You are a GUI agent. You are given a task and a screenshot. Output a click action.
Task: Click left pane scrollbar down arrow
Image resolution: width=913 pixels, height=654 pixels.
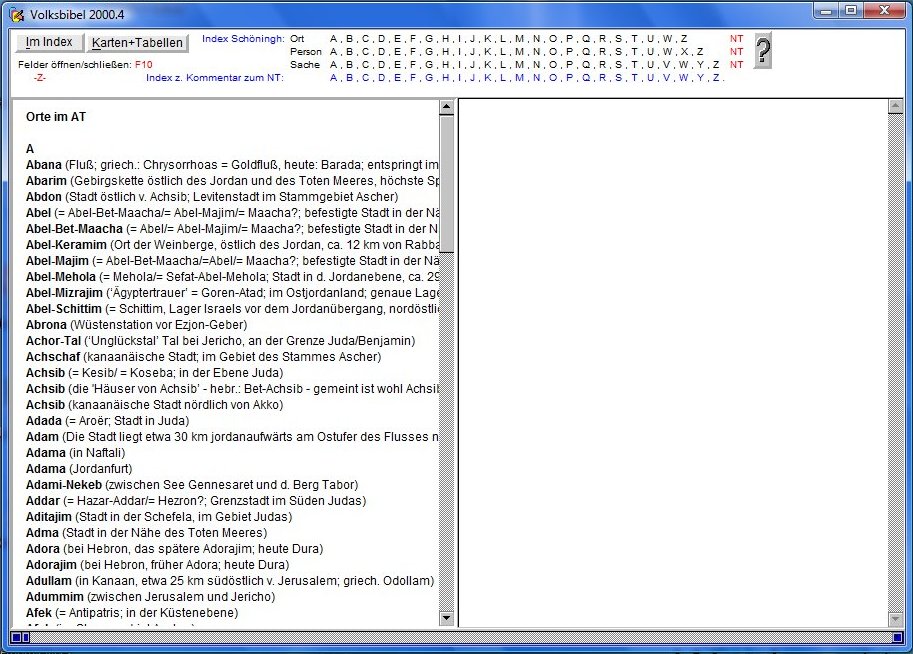pos(447,618)
